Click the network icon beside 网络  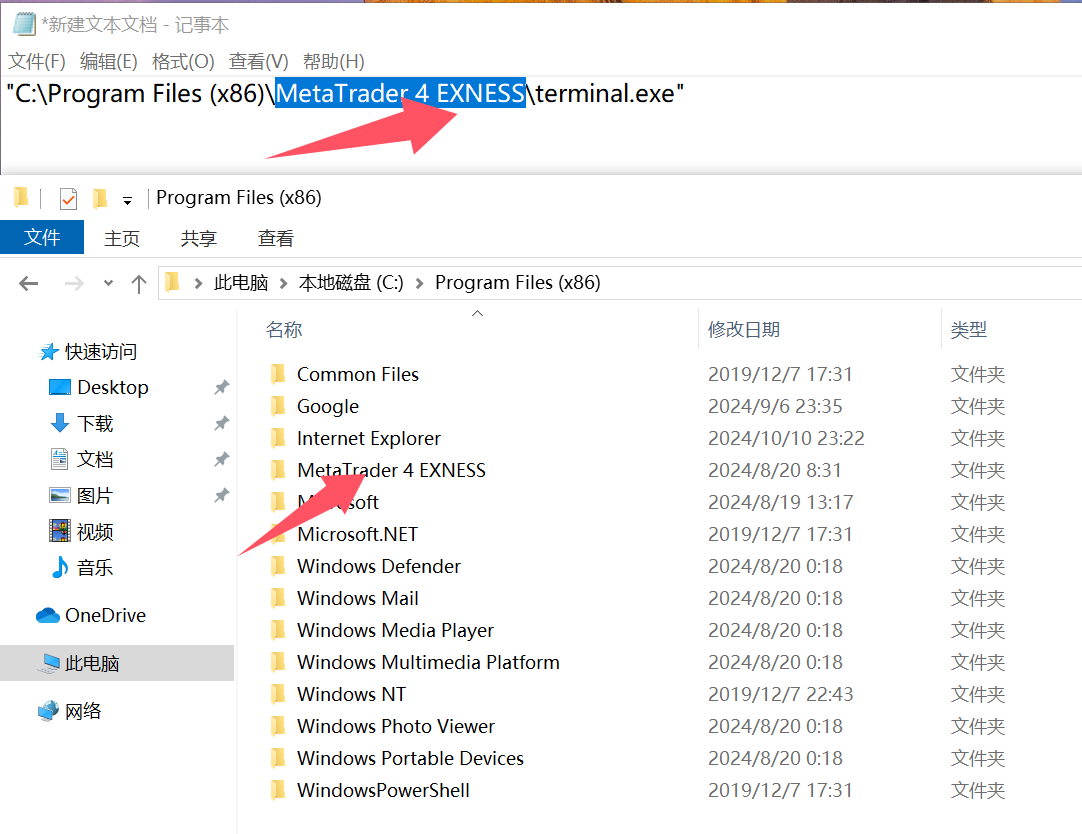(48, 711)
